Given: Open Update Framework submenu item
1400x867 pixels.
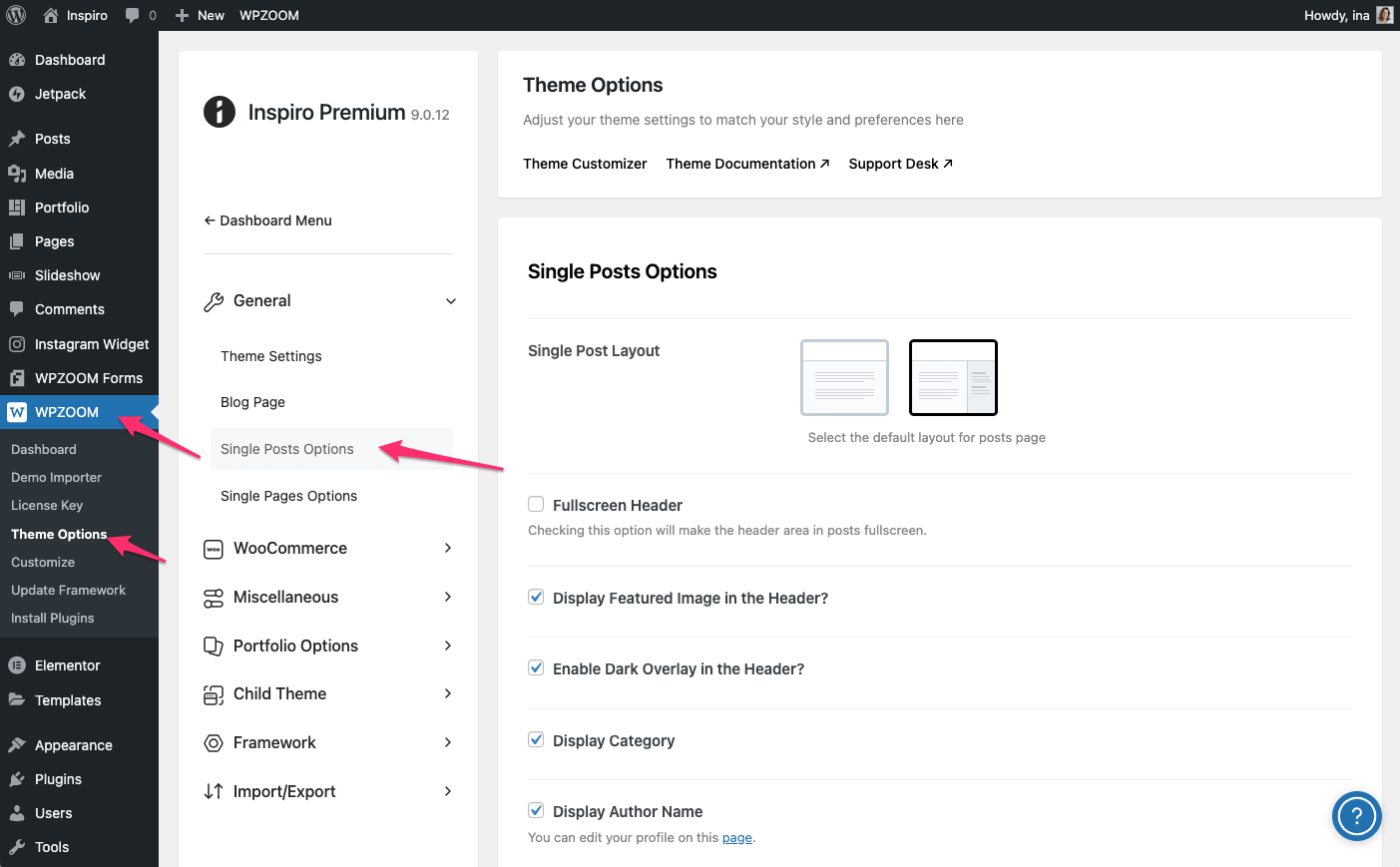Looking at the screenshot, I should click(x=68, y=590).
